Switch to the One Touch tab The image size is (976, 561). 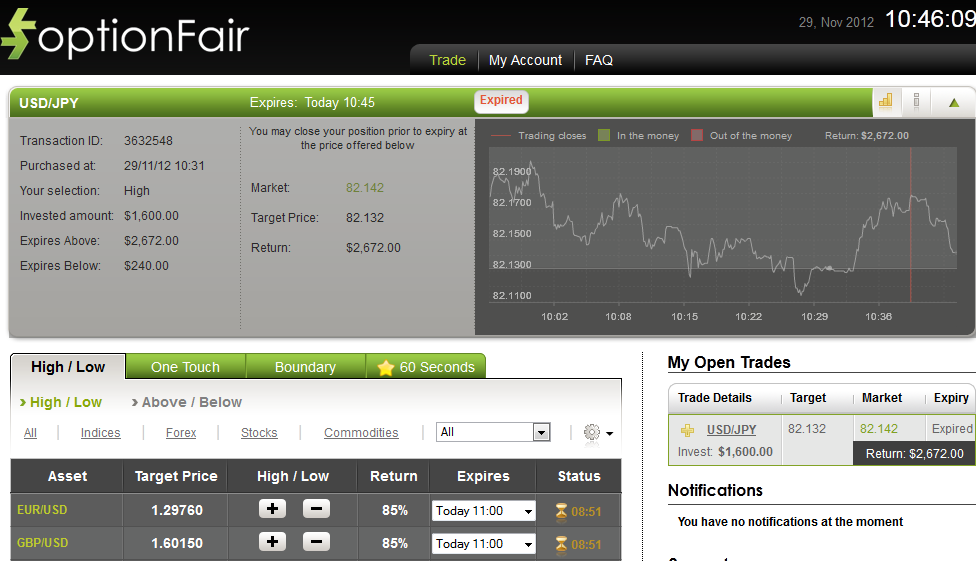[185, 367]
